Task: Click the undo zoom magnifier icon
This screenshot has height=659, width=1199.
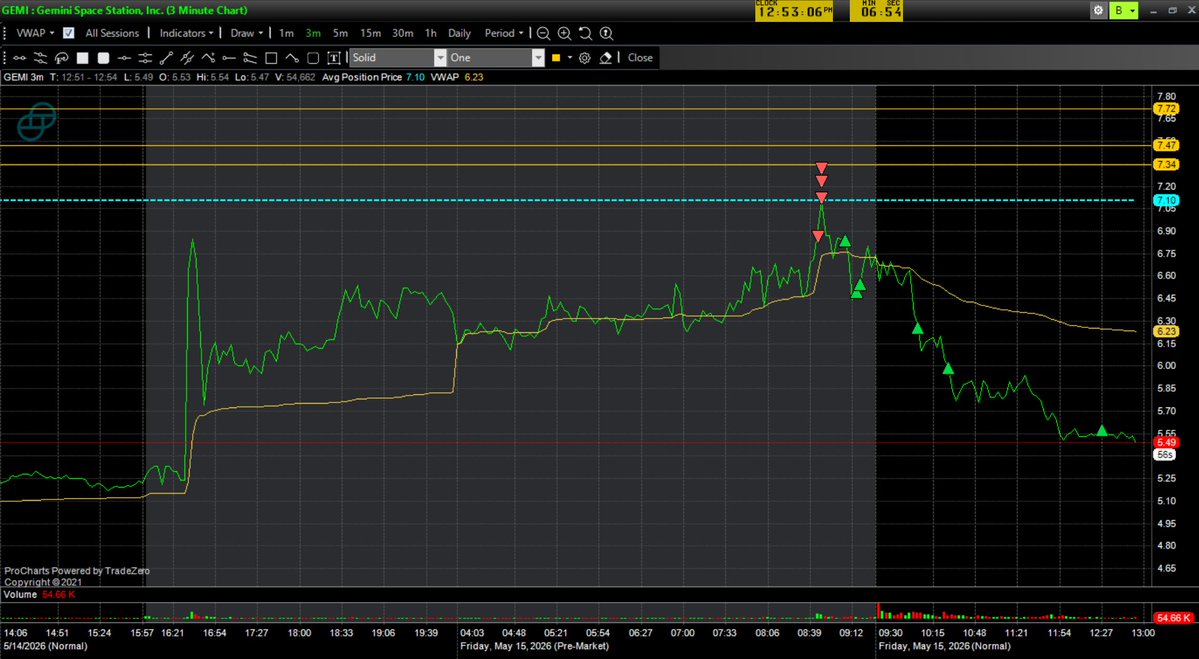Action: coord(585,34)
